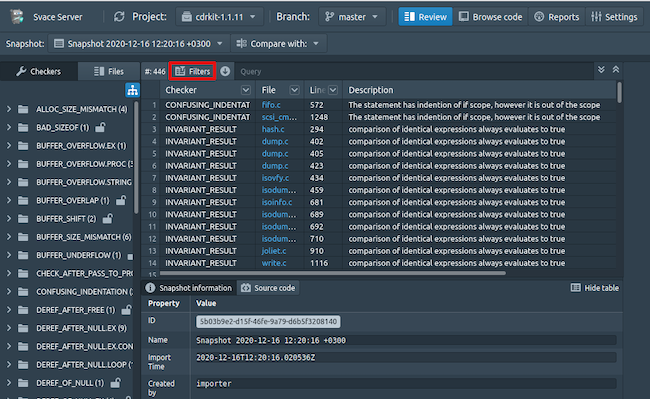The width and height of the screenshot is (650, 399).
Task: Select the Source code tab
Action: point(268,288)
